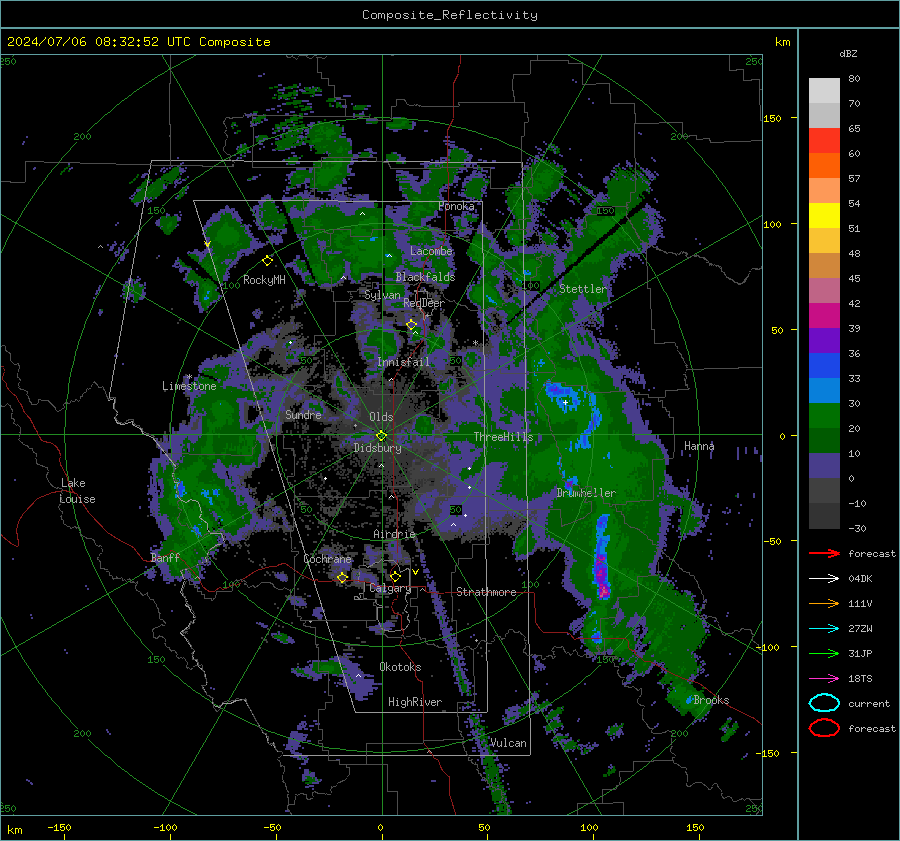
Task: Click the white 04DK arrow icon
Action: tap(824, 578)
